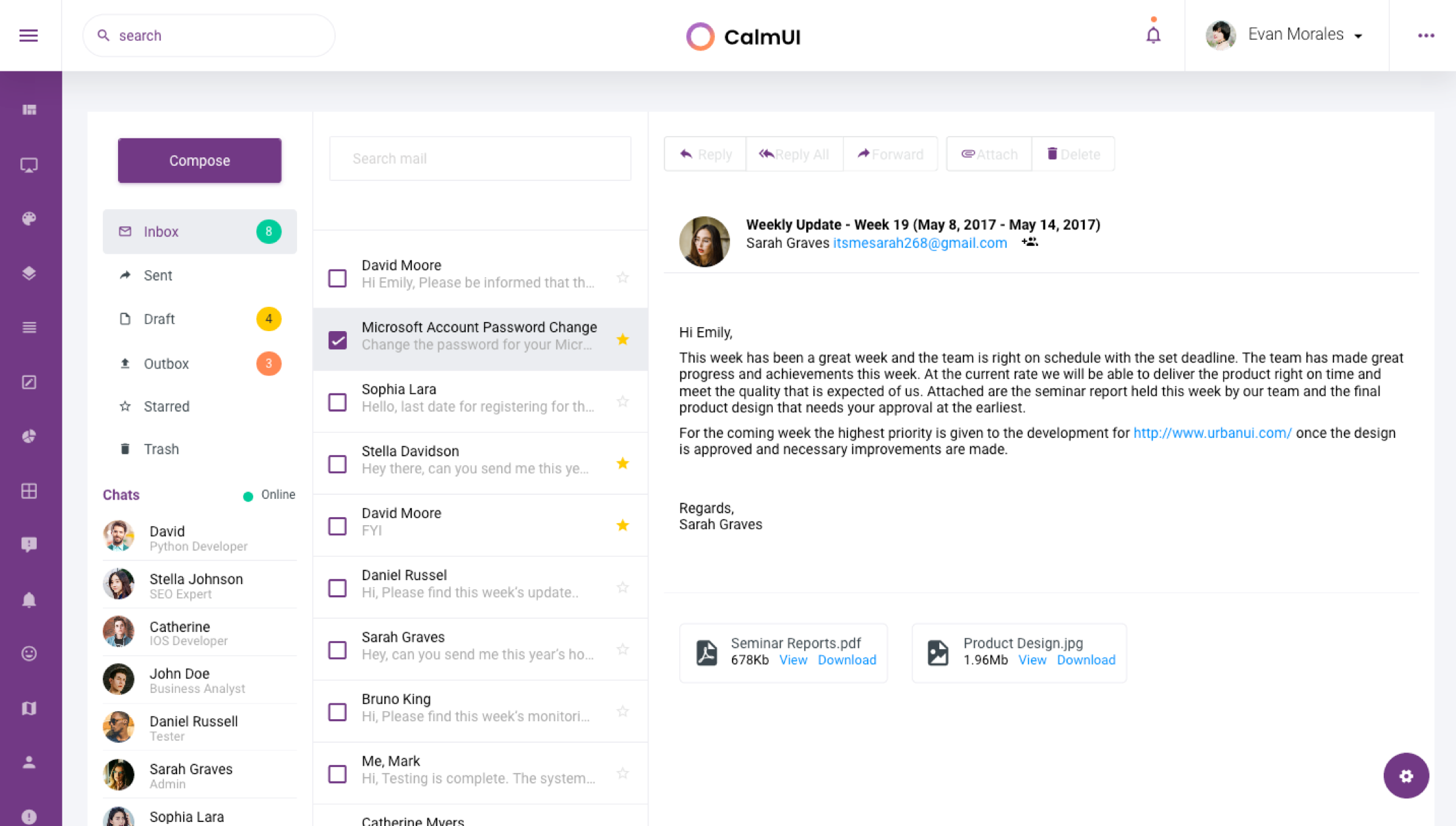Tick the checkbox for Bruno King email
The height and width of the screenshot is (826, 1456).
coord(337,712)
